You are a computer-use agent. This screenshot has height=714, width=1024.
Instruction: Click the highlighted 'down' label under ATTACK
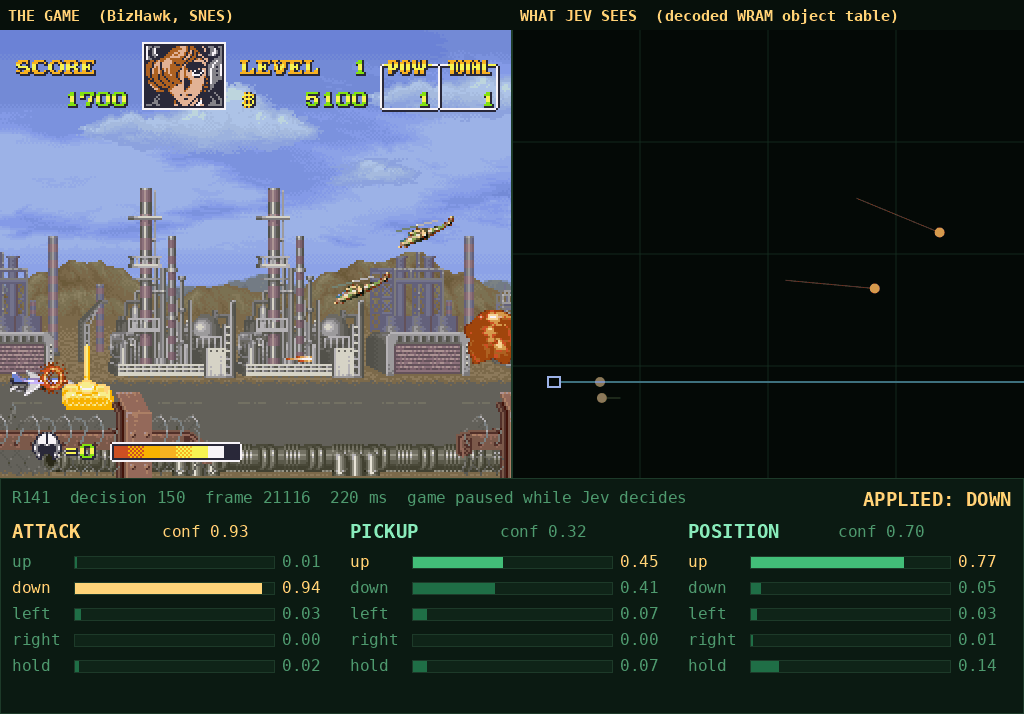[31, 588]
